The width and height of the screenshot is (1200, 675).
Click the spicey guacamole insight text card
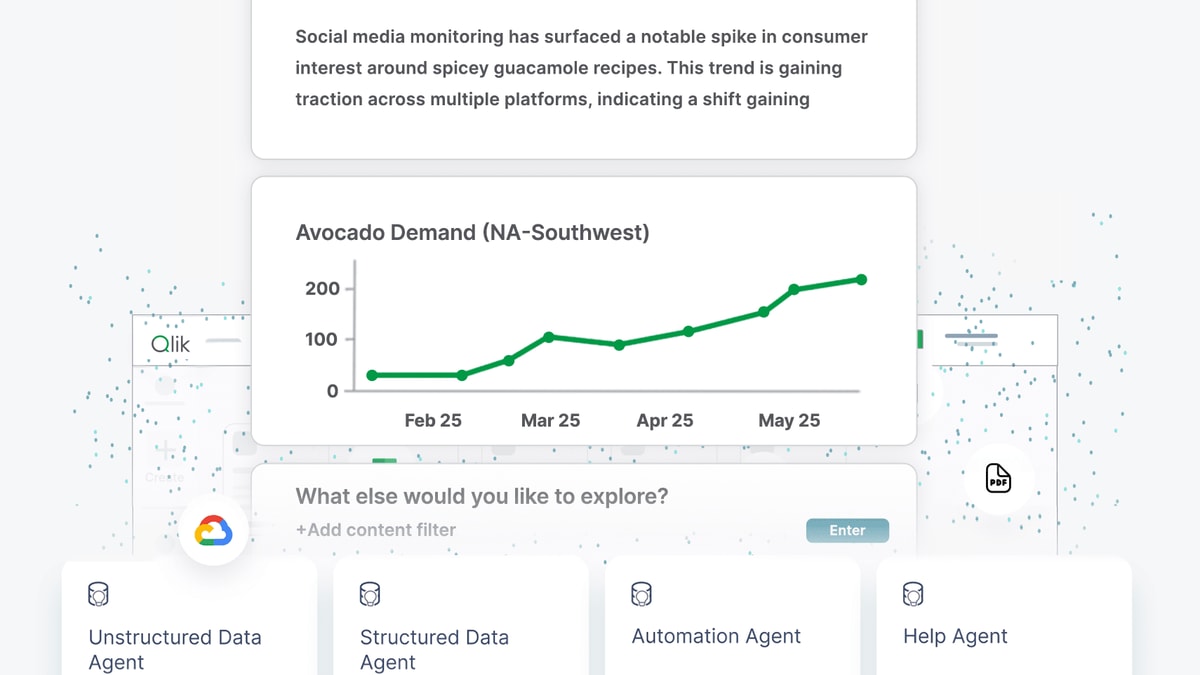(584, 79)
